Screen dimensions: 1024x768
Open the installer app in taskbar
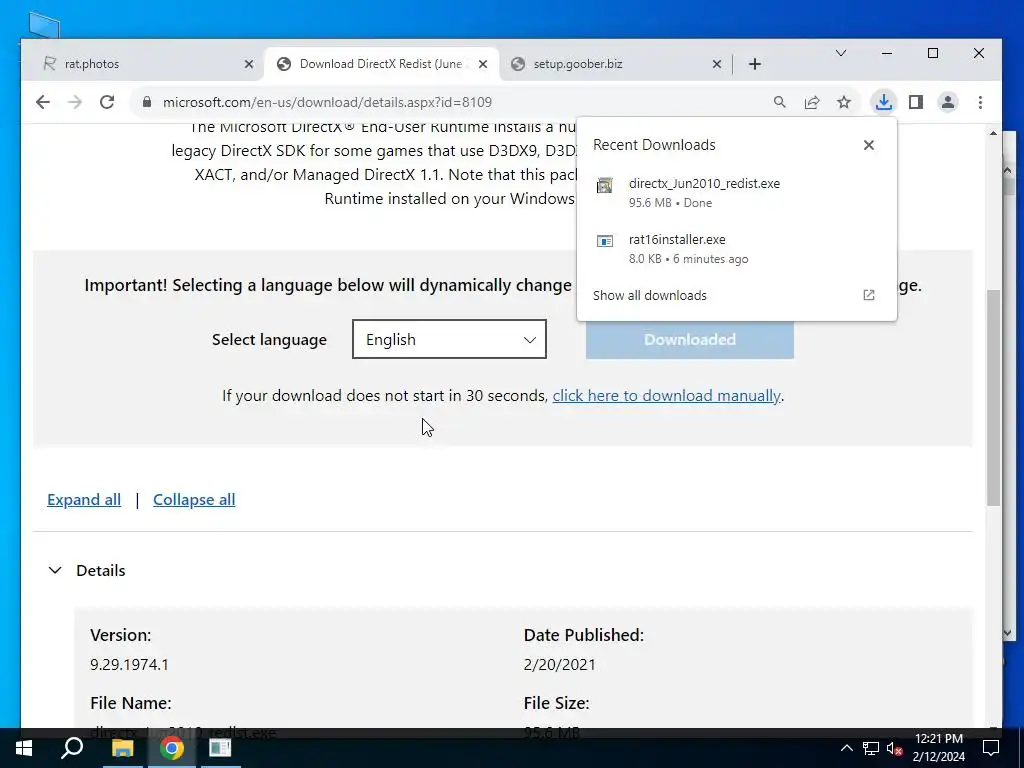tap(220, 748)
